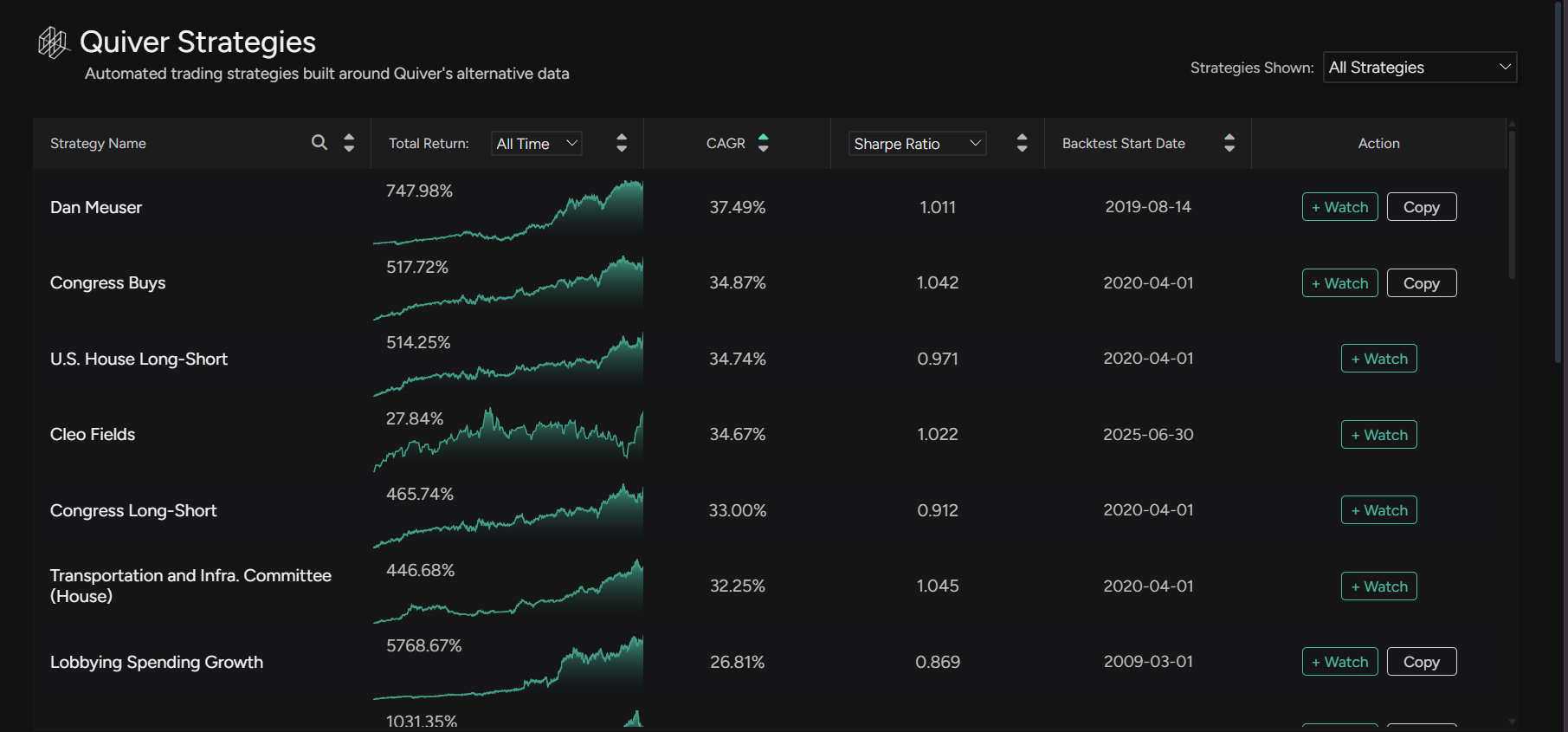Viewport: 1568px width, 732px height.
Task: Open the U.S. House Long-Short strategy
Action: pos(139,359)
